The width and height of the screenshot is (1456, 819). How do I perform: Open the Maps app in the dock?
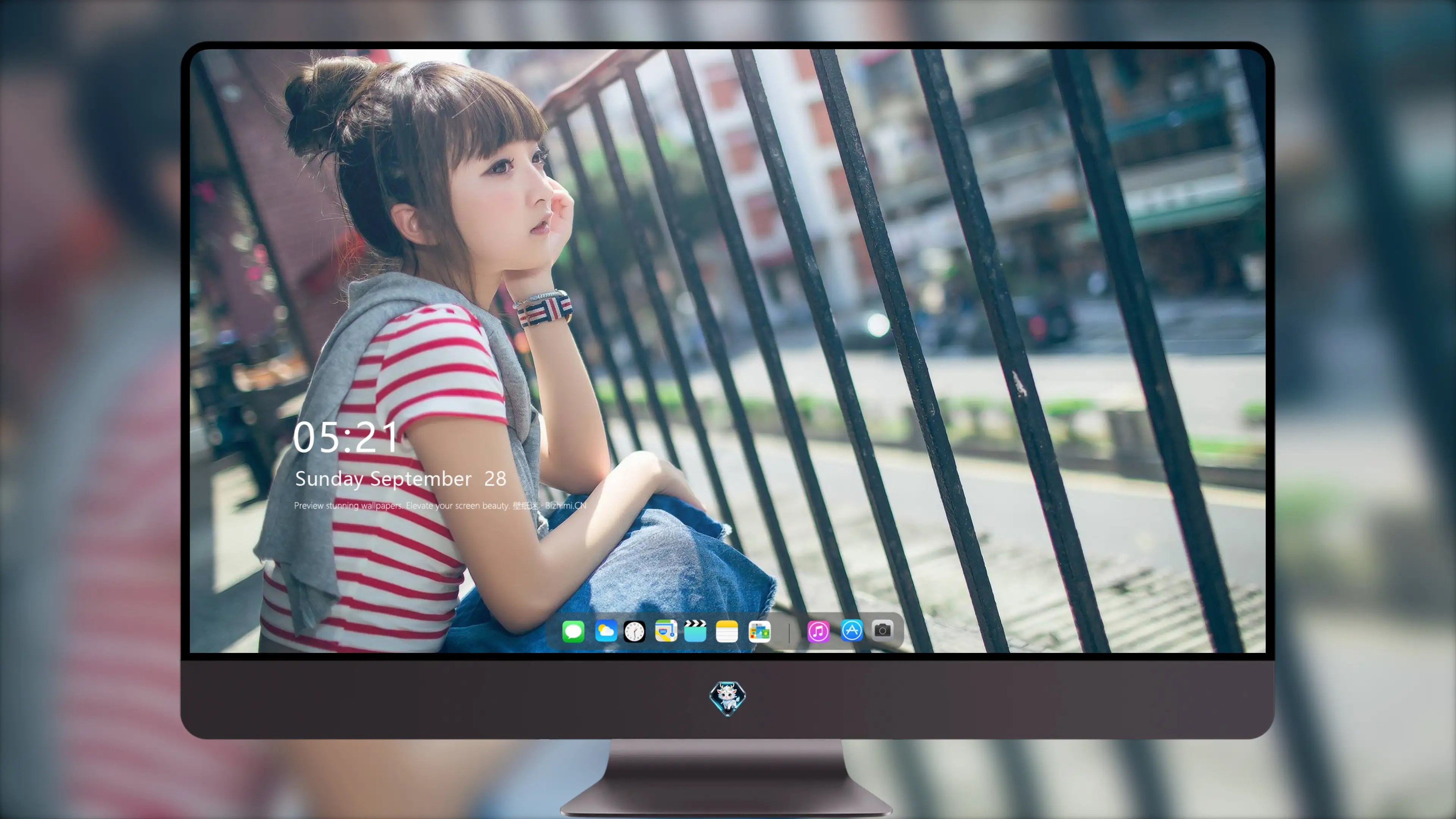[x=666, y=631]
